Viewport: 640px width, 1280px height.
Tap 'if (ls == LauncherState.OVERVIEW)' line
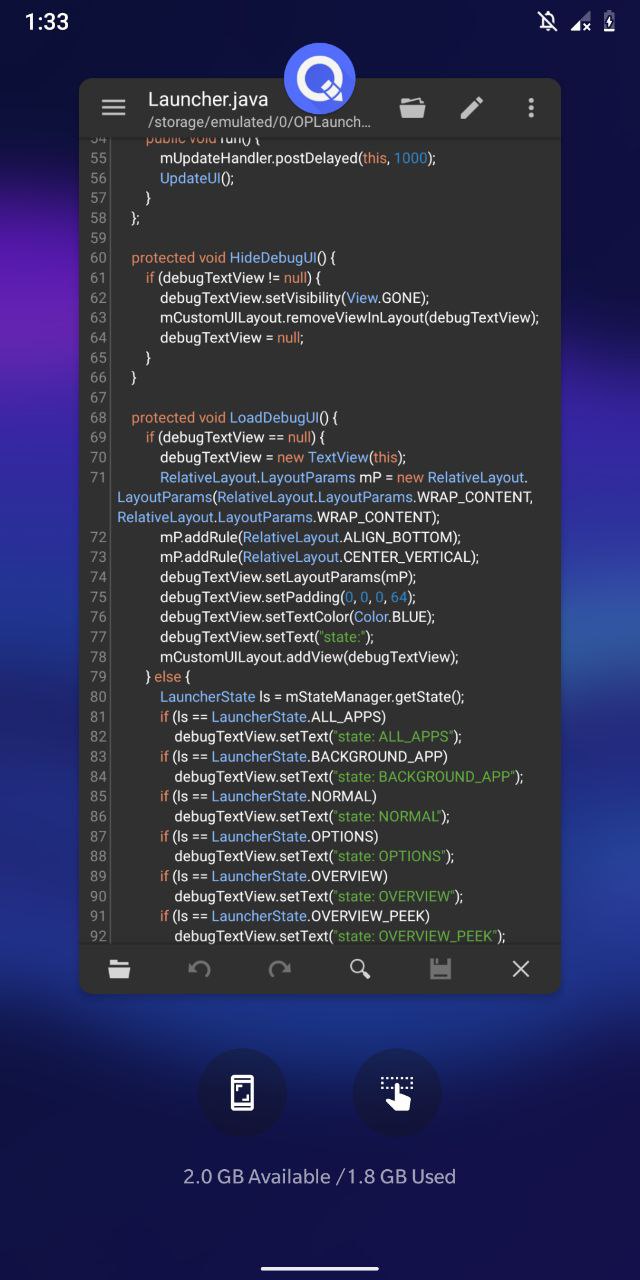click(274, 877)
